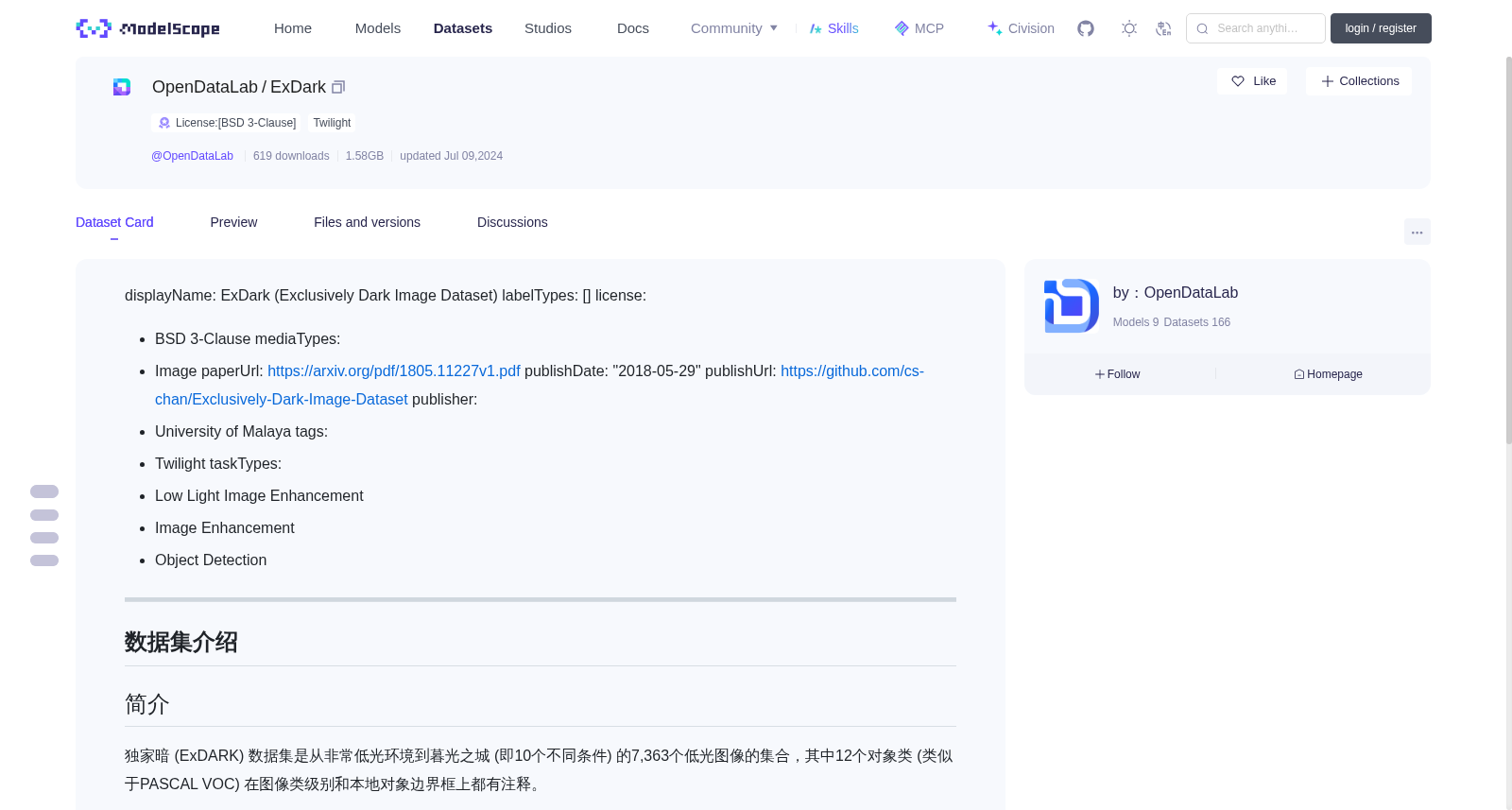The height and width of the screenshot is (810, 1512).
Task: Open the Studios section
Action: [548, 28]
